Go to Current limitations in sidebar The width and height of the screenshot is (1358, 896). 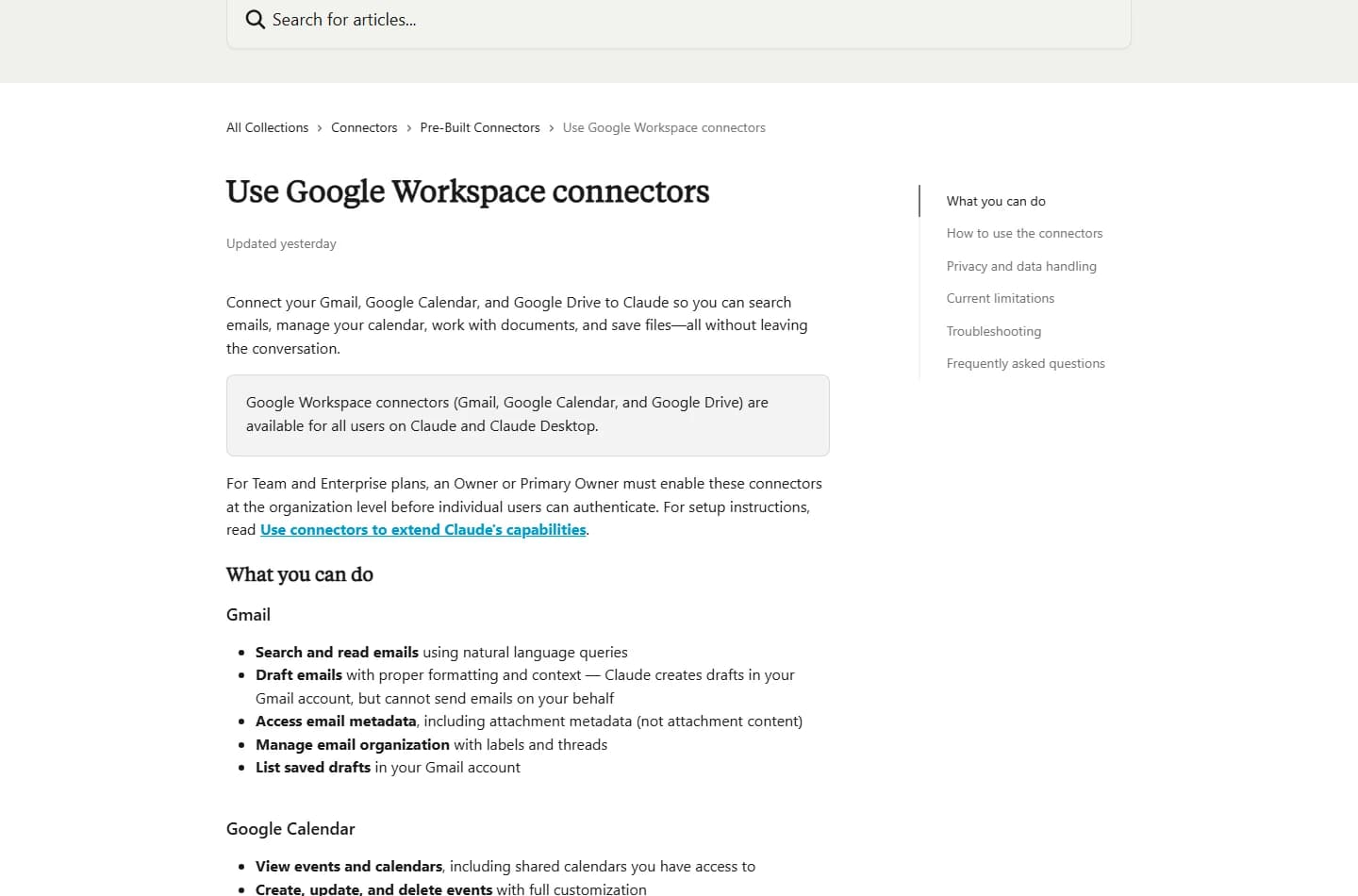(x=1001, y=298)
